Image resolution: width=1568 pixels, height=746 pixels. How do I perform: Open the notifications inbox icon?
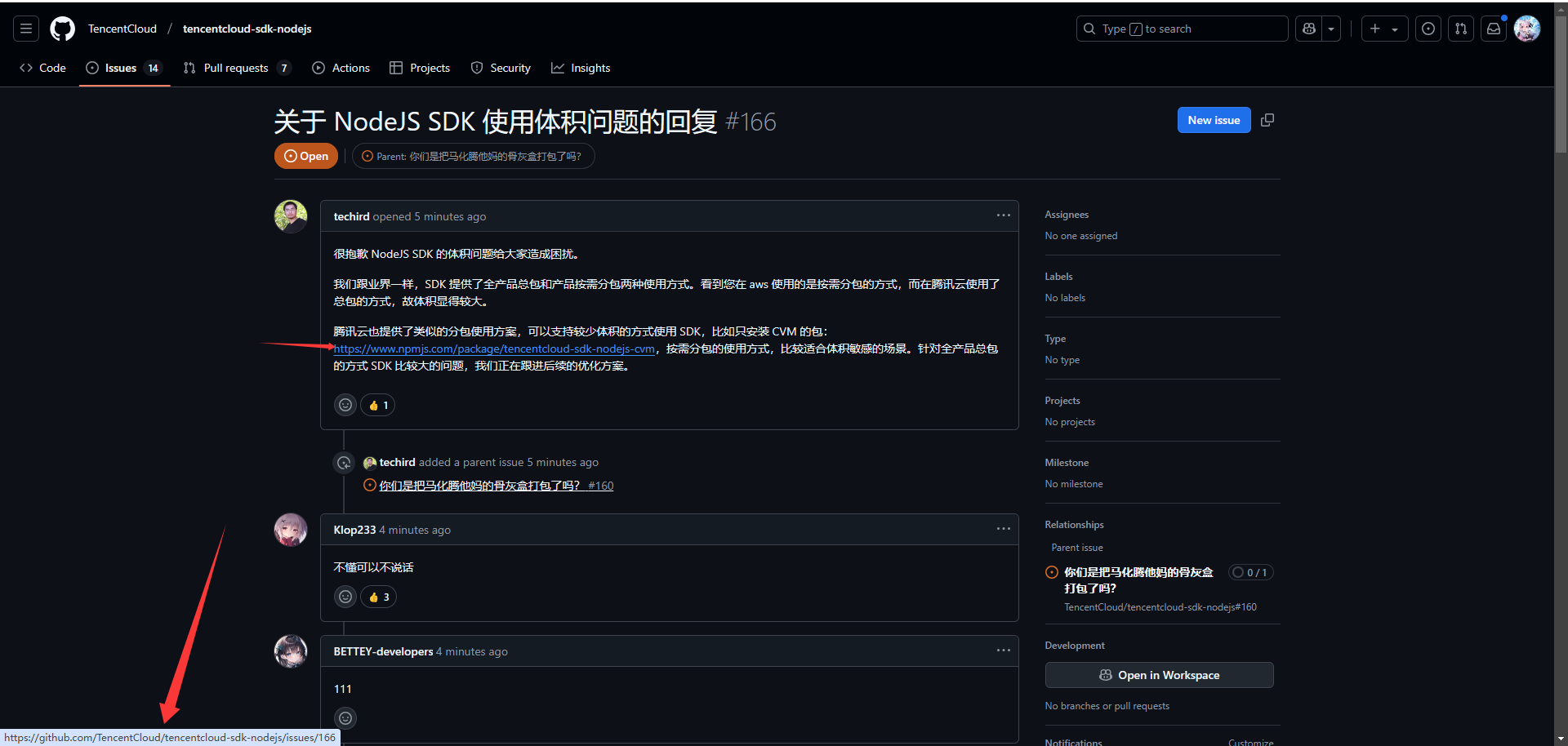[1494, 29]
